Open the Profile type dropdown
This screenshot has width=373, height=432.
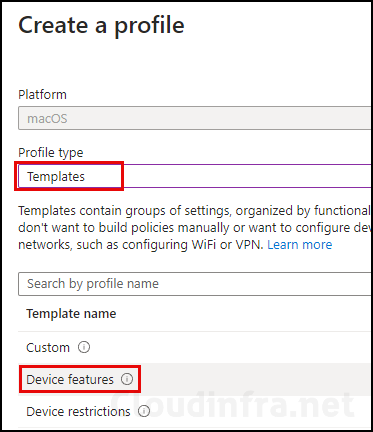click(x=195, y=176)
